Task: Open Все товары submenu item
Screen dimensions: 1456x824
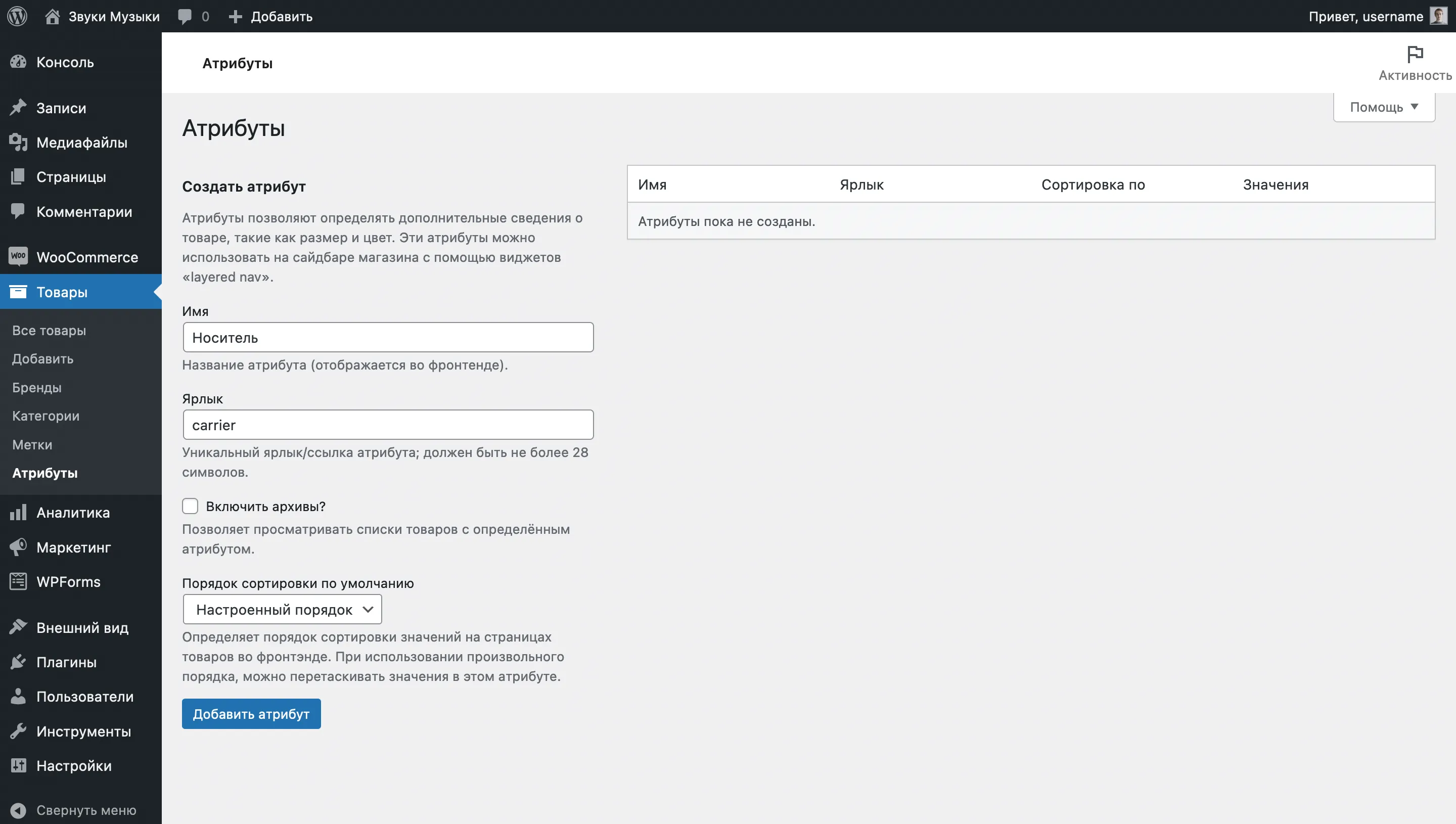Action: pos(49,330)
